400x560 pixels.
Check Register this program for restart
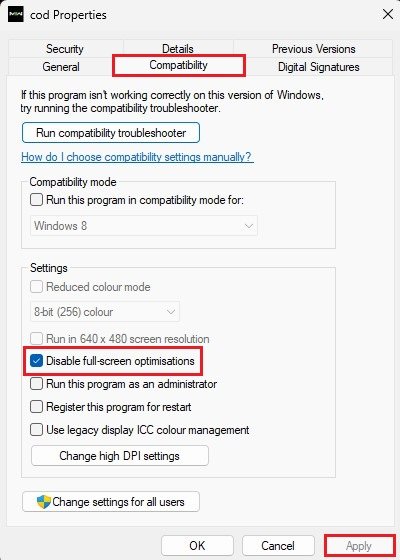tap(36, 407)
